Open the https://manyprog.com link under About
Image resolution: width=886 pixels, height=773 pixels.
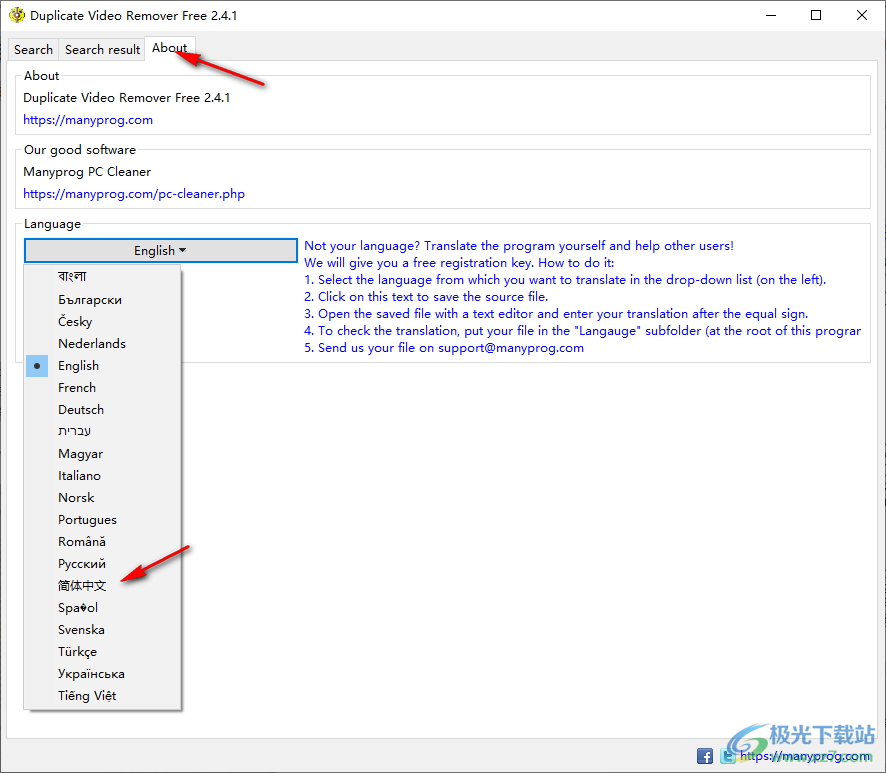88,120
